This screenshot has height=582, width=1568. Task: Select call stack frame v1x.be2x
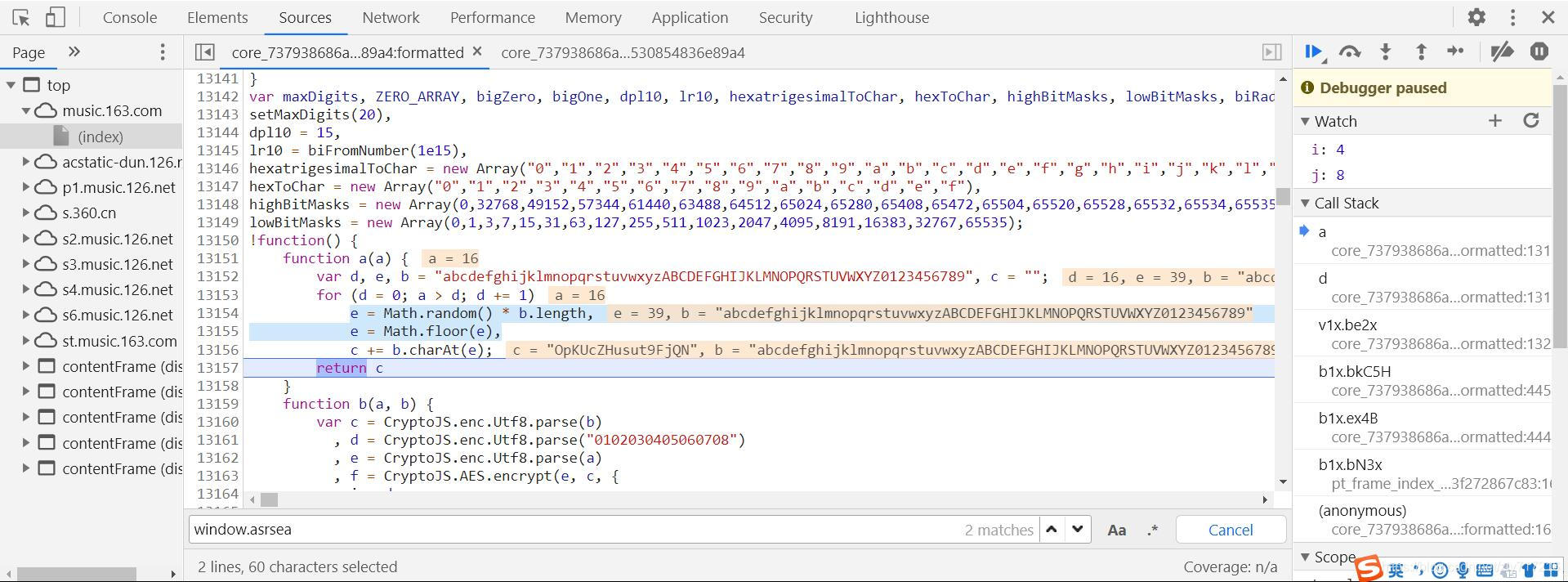pos(1423,334)
